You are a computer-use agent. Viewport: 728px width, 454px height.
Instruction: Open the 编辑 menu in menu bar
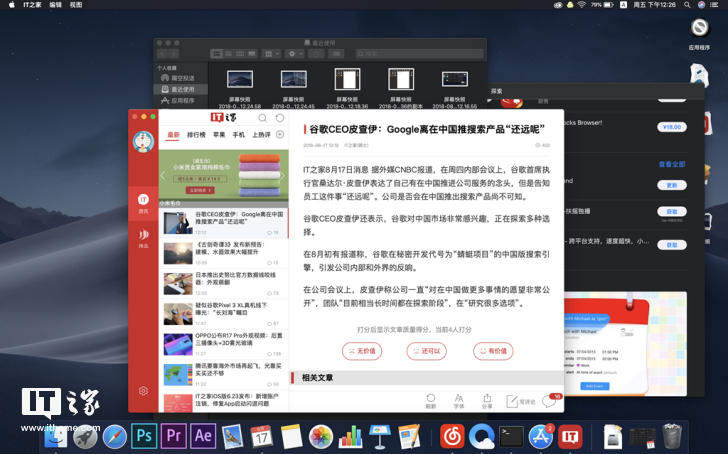tap(55, 5)
